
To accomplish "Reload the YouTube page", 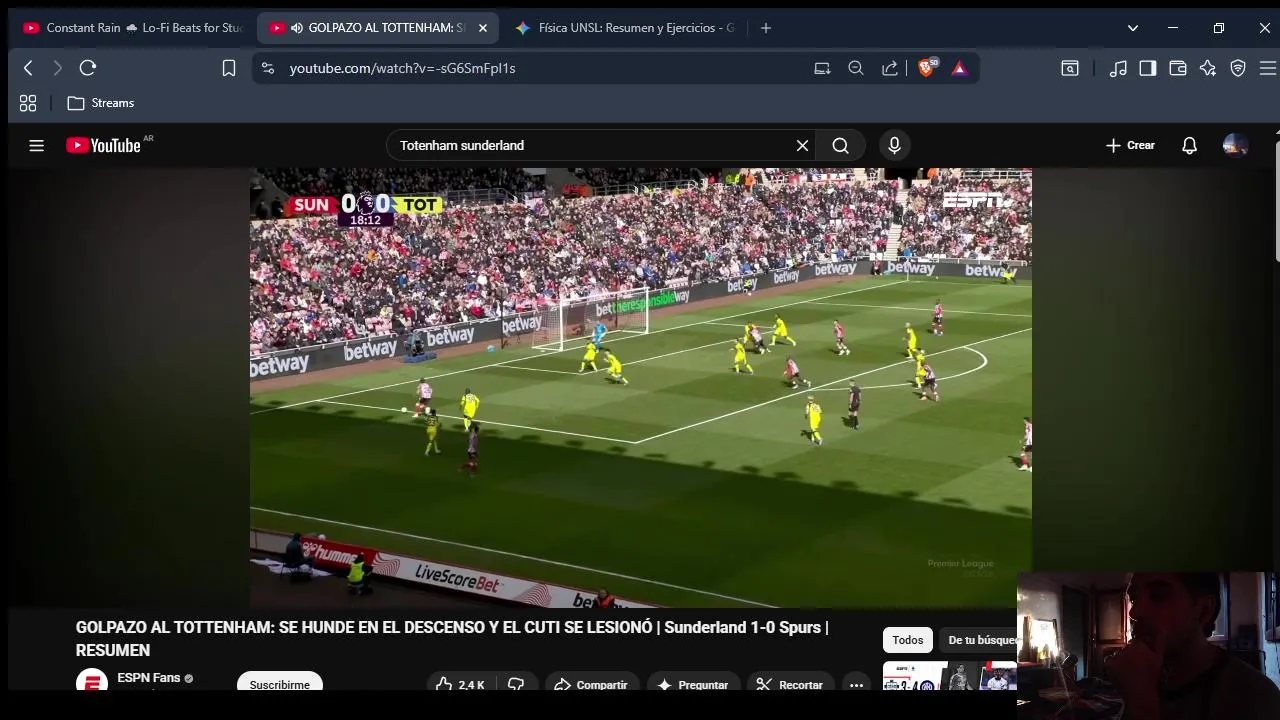I will (88, 68).
